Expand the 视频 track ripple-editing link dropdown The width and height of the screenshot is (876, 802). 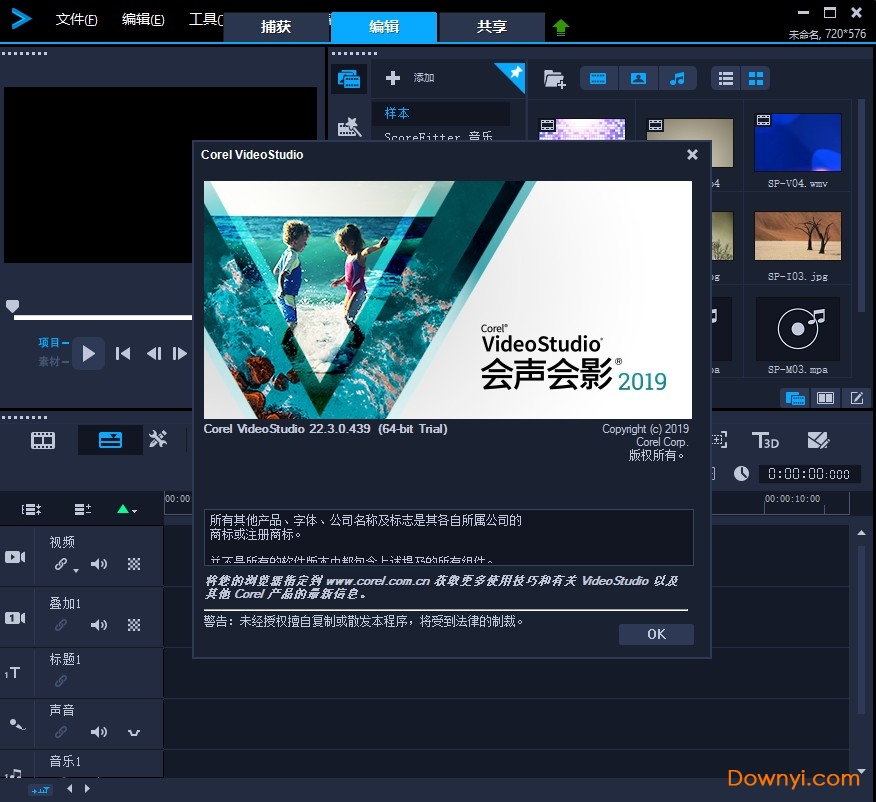pos(76,571)
